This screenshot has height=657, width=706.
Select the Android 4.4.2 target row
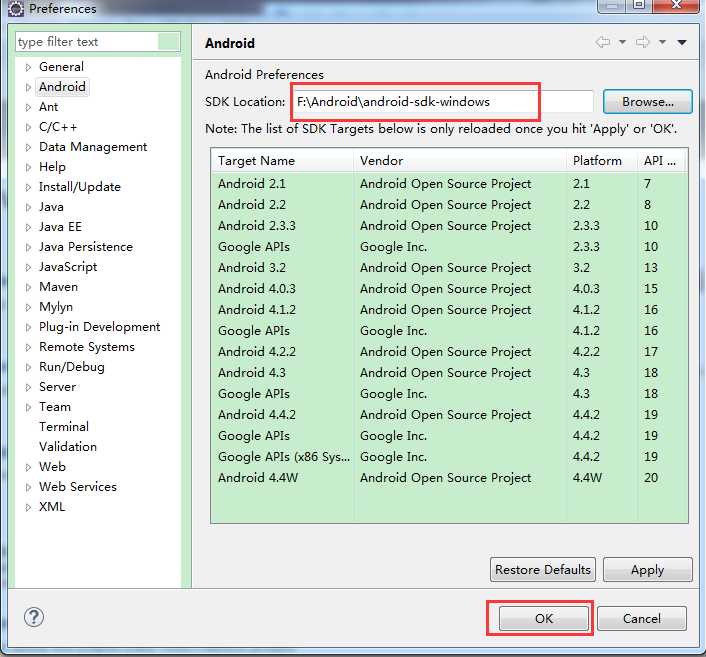[x=449, y=415]
